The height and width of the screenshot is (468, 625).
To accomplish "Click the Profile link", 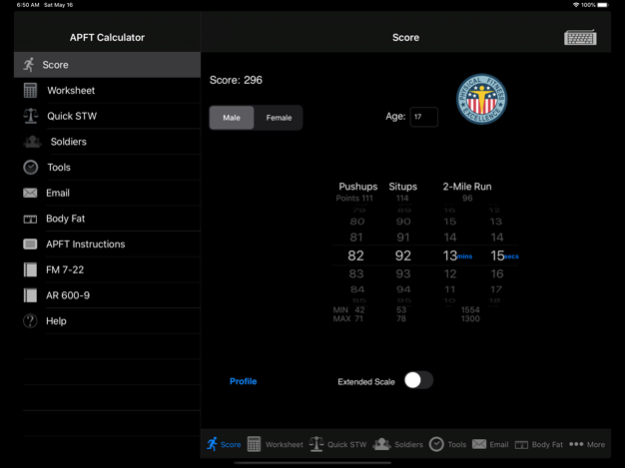I will (x=243, y=381).
